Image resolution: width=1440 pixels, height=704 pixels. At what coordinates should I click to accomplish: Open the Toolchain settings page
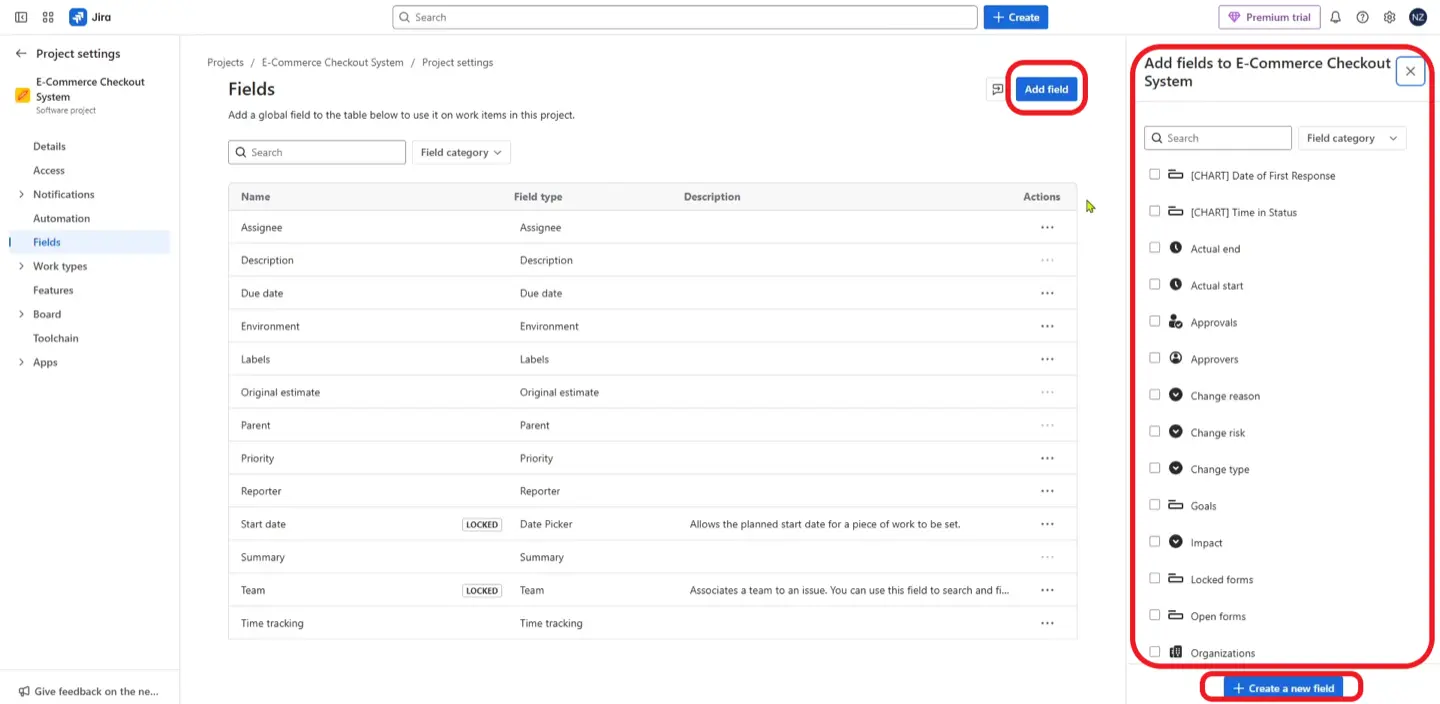56,338
